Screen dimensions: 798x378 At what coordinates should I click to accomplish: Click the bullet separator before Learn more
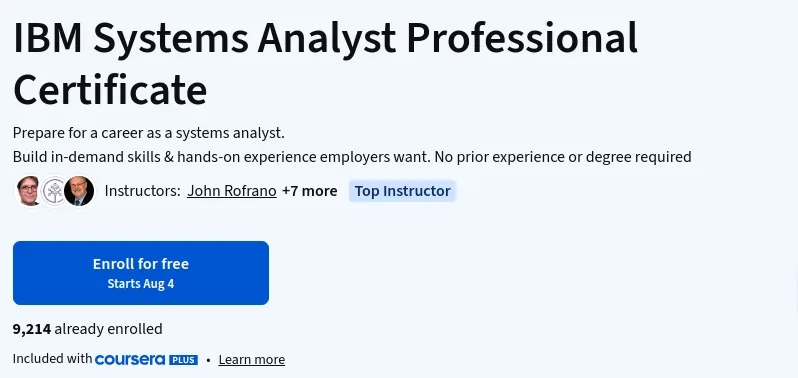208,360
